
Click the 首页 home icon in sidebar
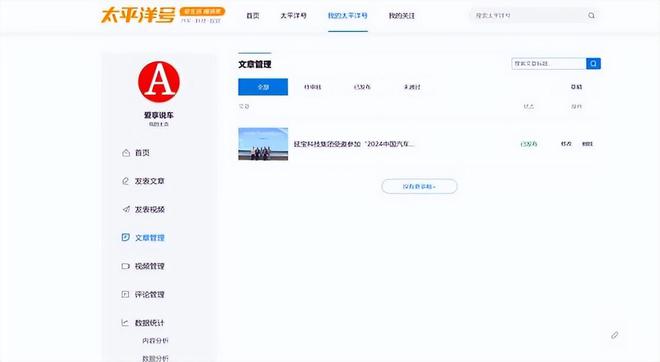[125, 153]
